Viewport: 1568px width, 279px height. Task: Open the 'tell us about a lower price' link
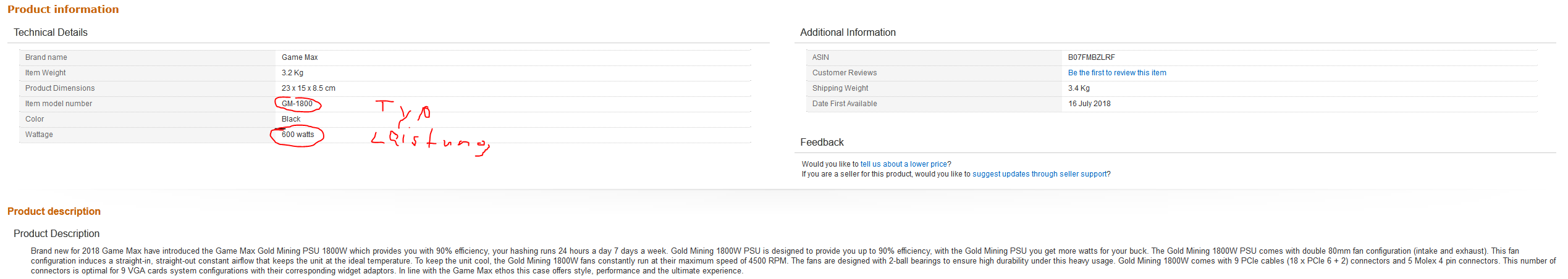click(903, 164)
